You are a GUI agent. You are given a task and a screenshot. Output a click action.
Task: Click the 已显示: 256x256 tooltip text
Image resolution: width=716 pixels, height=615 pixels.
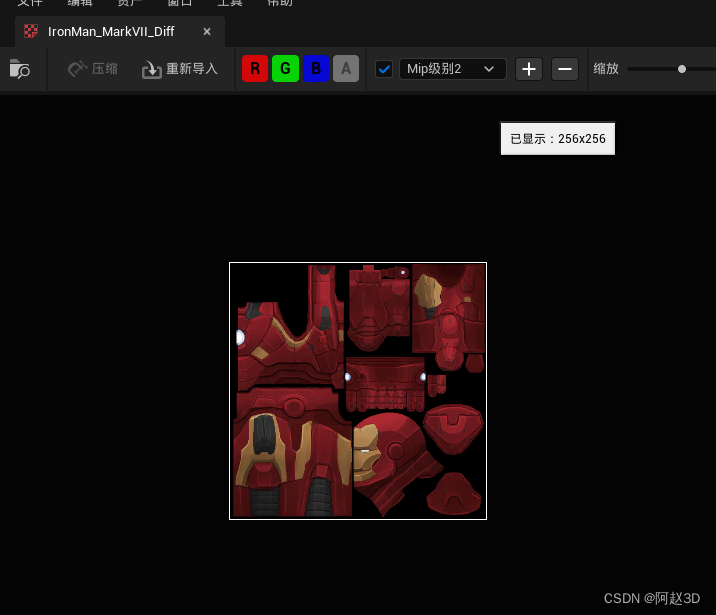pyautogui.click(x=558, y=139)
